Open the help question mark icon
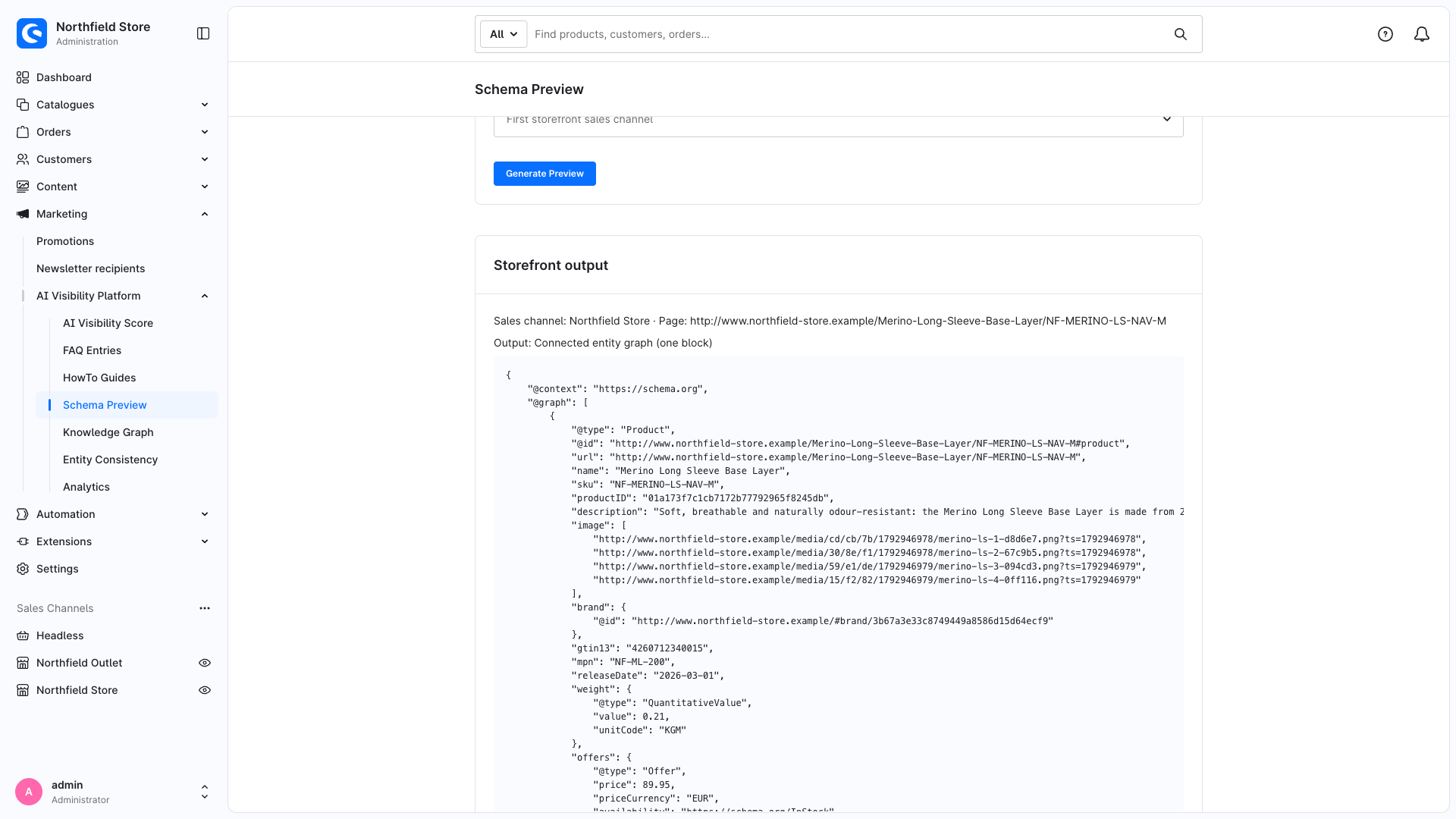Viewport: 1456px width, 819px height. 1385,34
